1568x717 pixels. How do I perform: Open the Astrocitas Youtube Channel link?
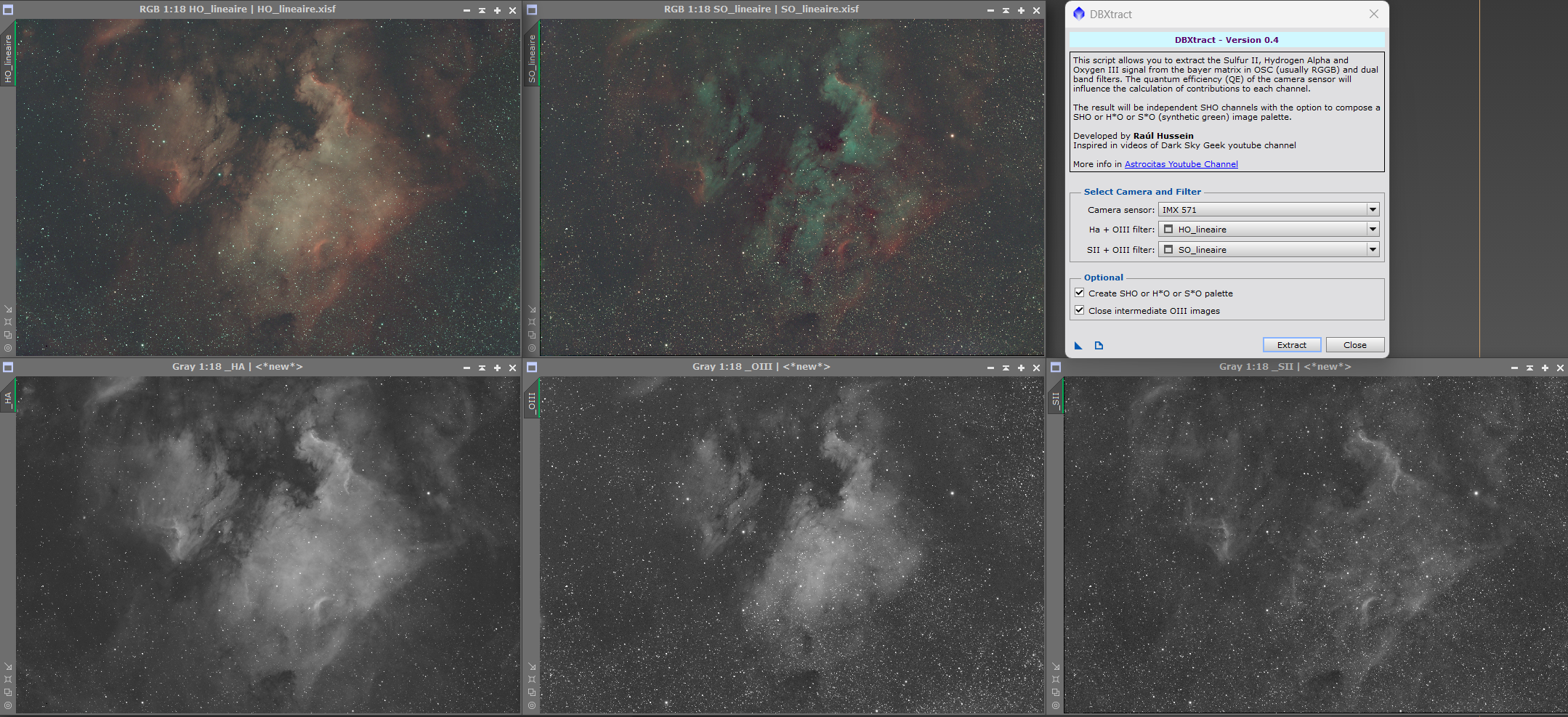coord(1181,164)
